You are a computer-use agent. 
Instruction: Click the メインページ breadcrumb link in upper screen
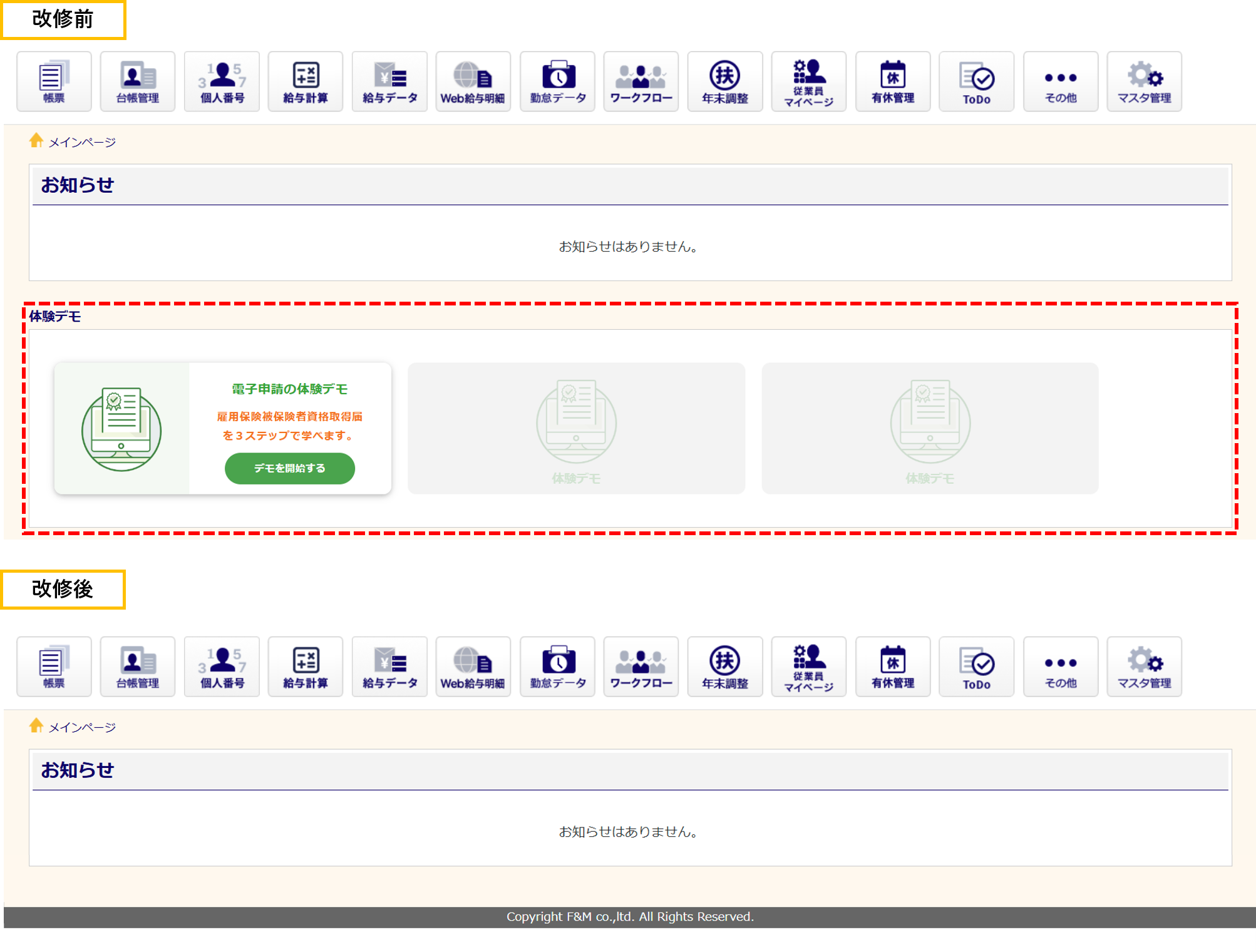82,143
